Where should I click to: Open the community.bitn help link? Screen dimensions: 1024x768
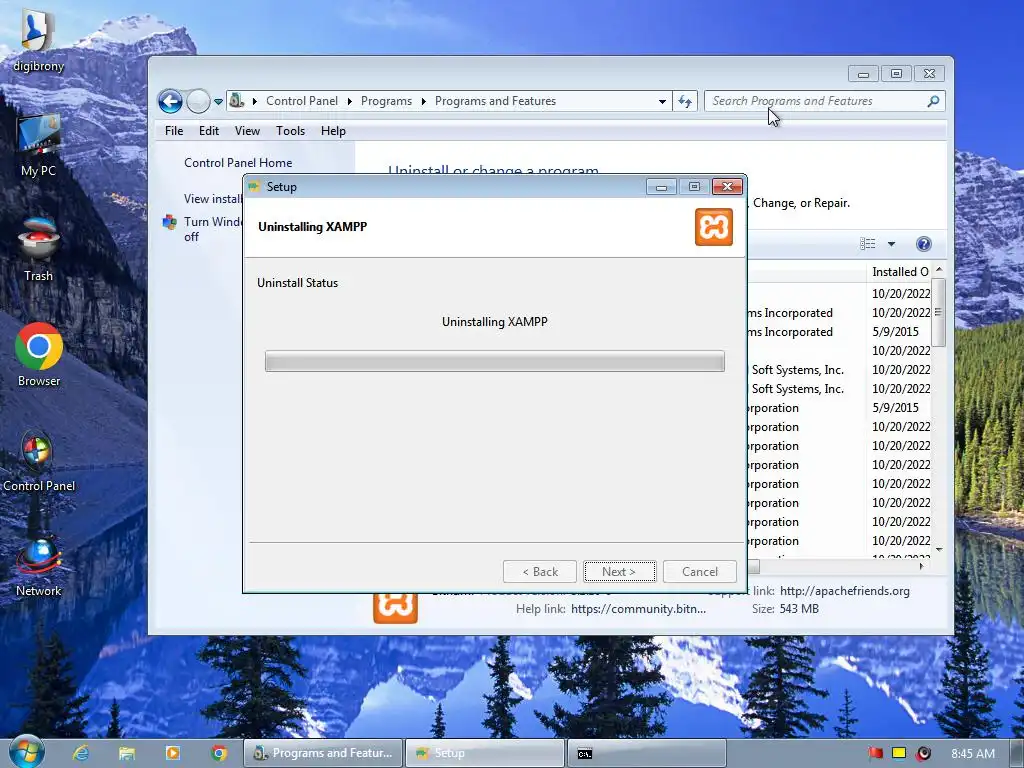pyautogui.click(x=638, y=609)
